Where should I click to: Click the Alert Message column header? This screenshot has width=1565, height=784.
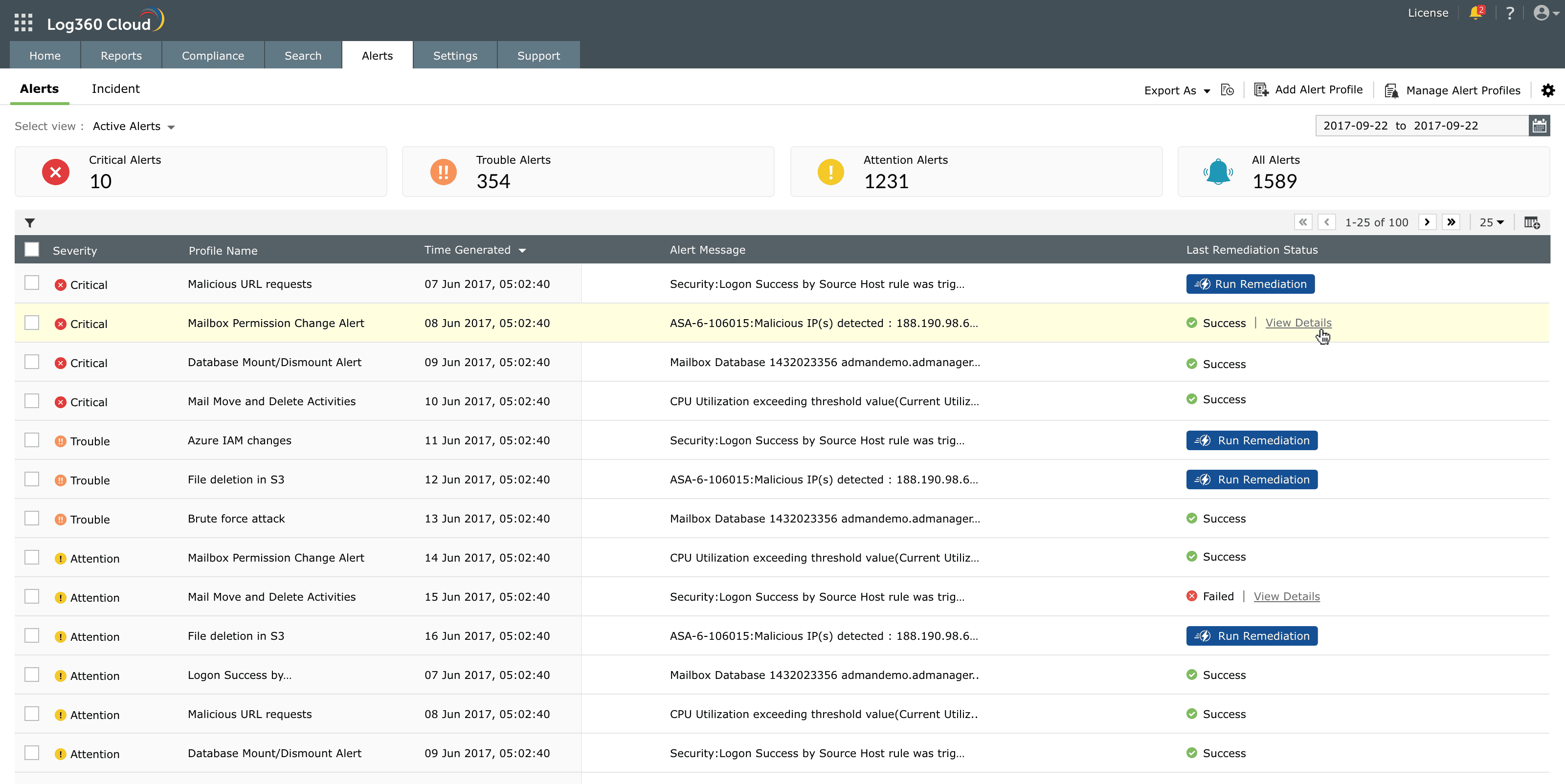pos(707,250)
